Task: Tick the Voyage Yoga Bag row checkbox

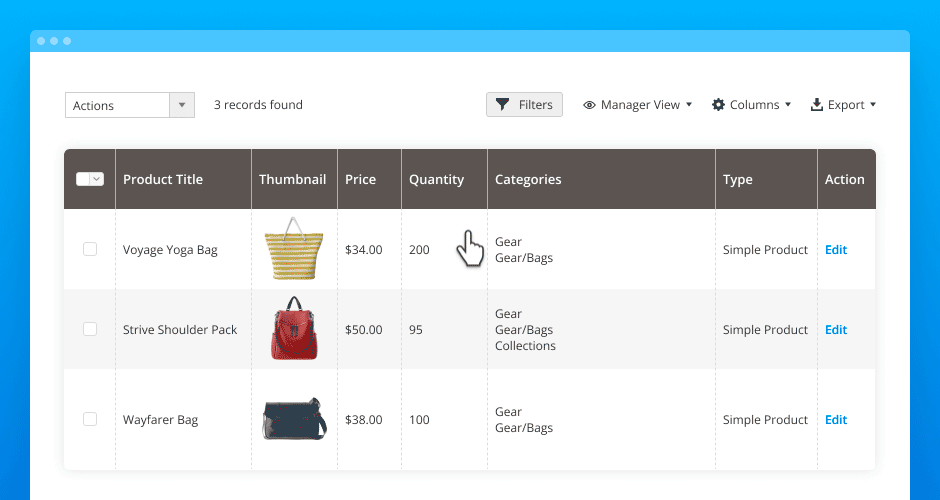Action: [90, 249]
